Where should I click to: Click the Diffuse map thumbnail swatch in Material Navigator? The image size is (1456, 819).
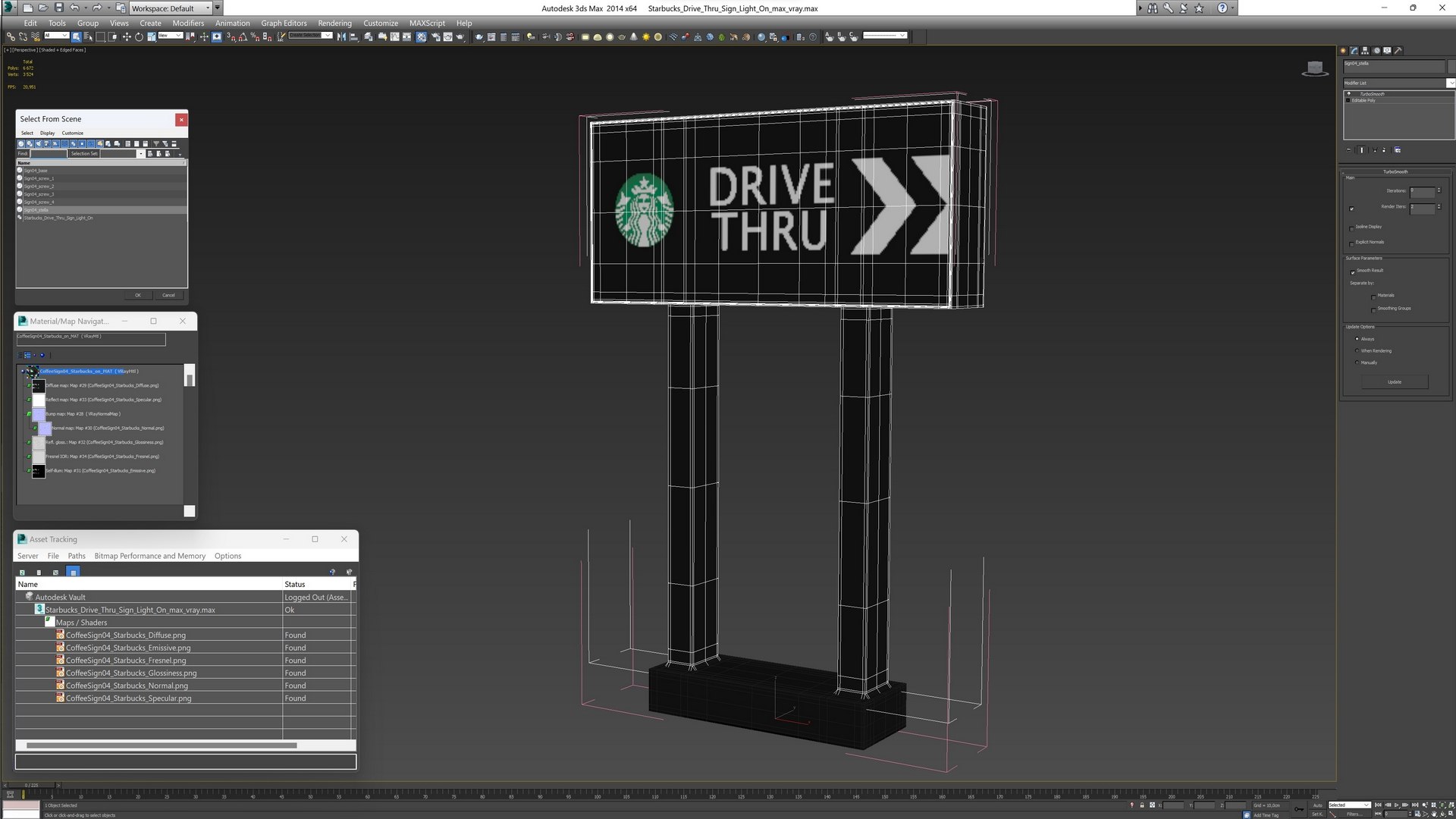tap(39, 386)
